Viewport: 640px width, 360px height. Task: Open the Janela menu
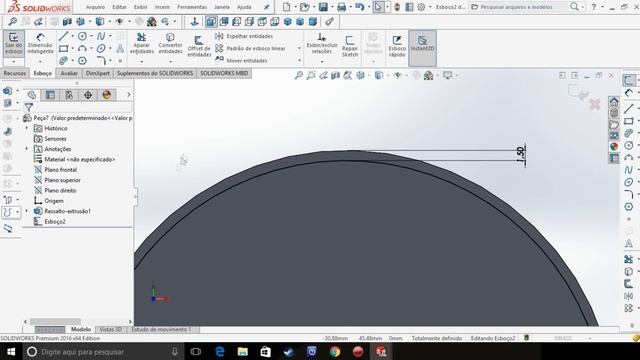pyautogui.click(x=222, y=7)
